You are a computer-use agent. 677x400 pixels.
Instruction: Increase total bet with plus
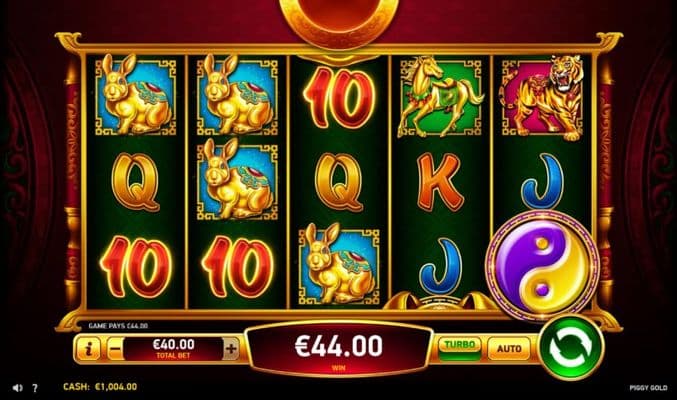[231, 349]
